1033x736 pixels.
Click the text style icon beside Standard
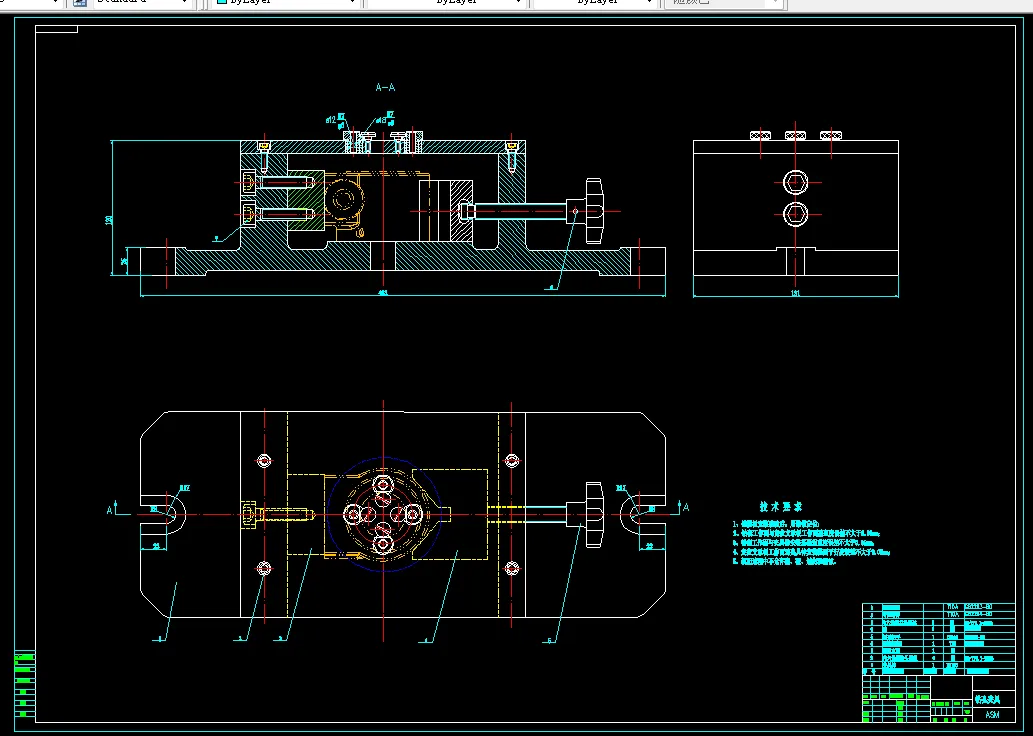click(81, 3)
